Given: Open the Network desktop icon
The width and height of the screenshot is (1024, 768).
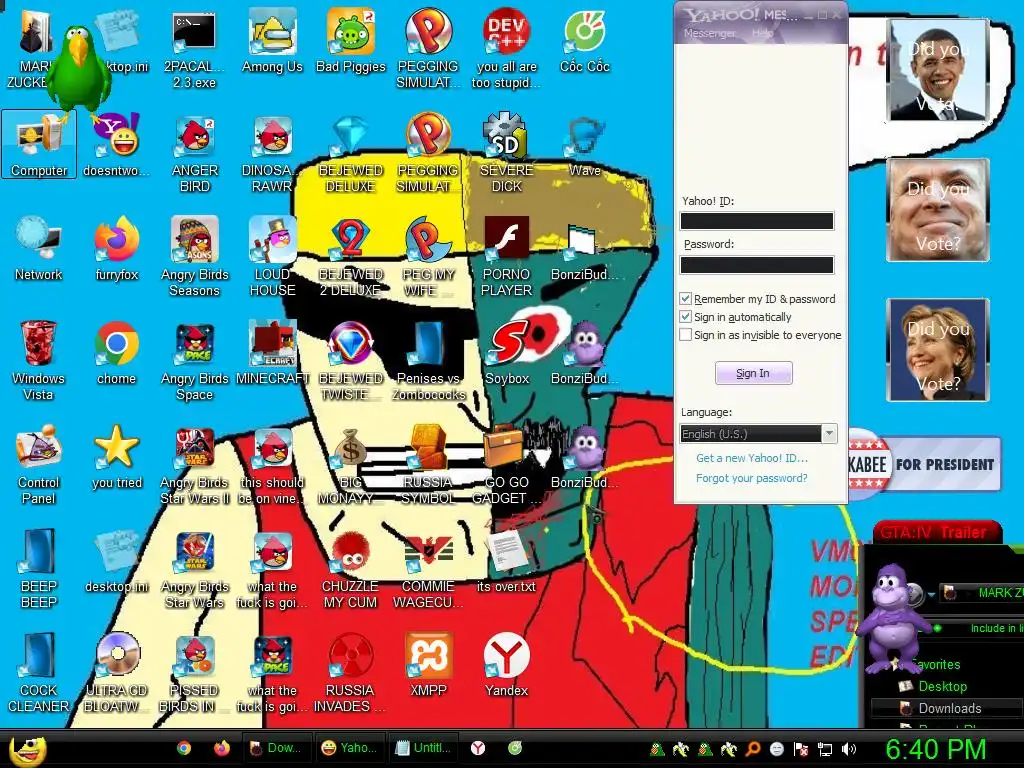Looking at the screenshot, I should pos(39,249).
